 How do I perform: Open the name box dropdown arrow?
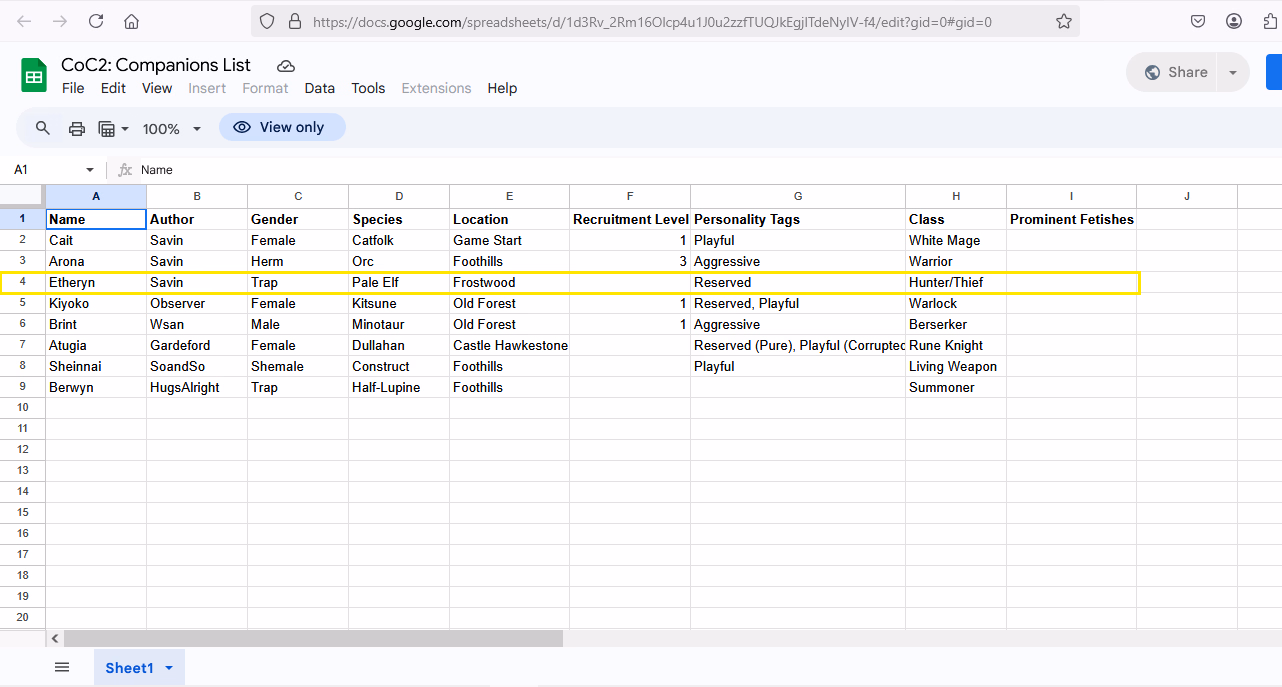pos(90,170)
